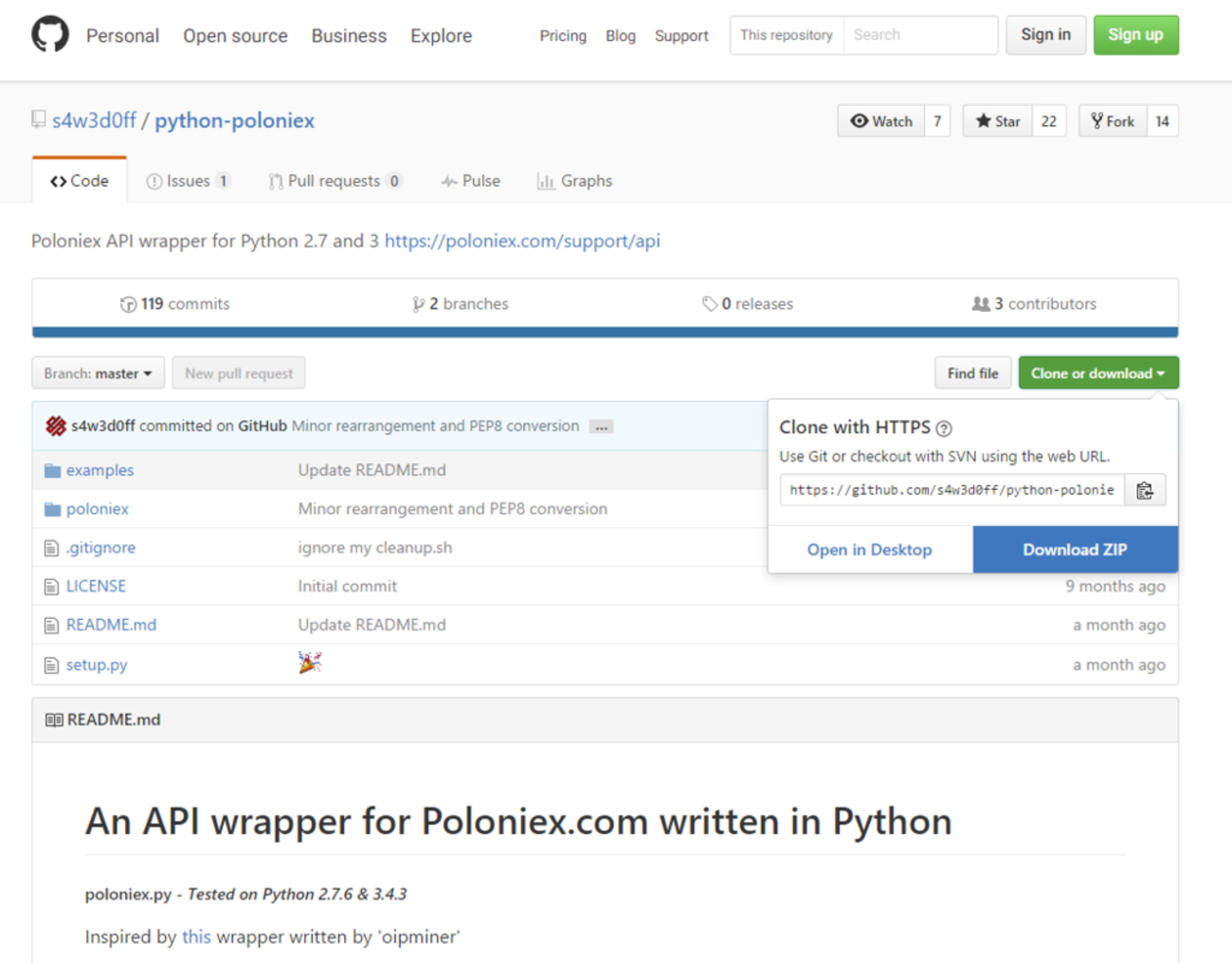Open the poloniex.com support API link
The height and width of the screenshot is (963, 1232).
click(521, 241)
